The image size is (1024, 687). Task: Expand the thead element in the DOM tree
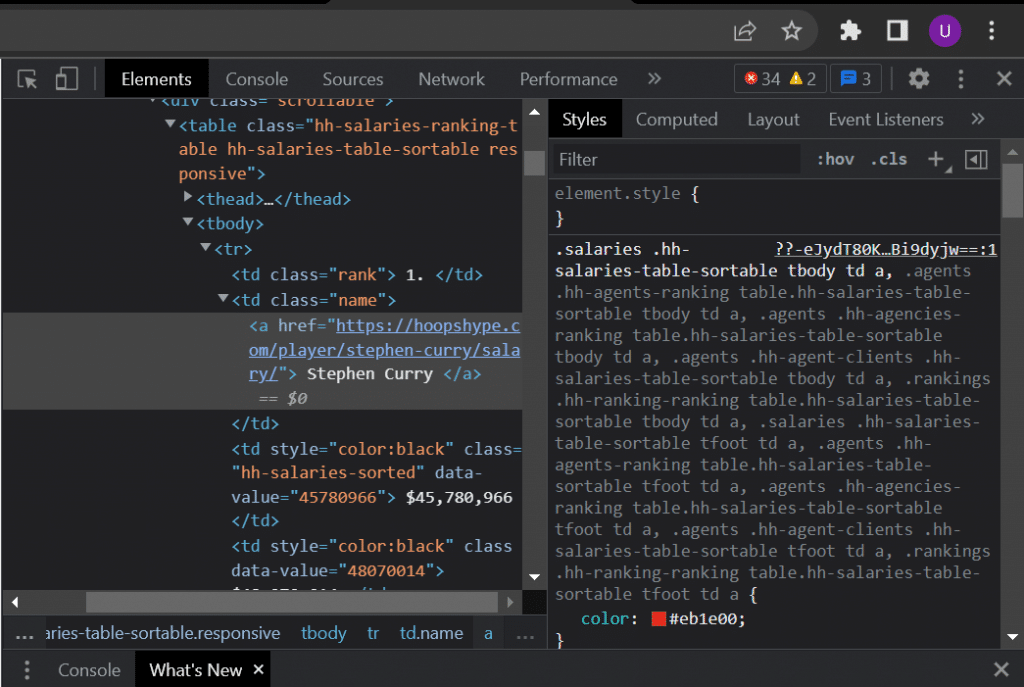tap(187, 198)
